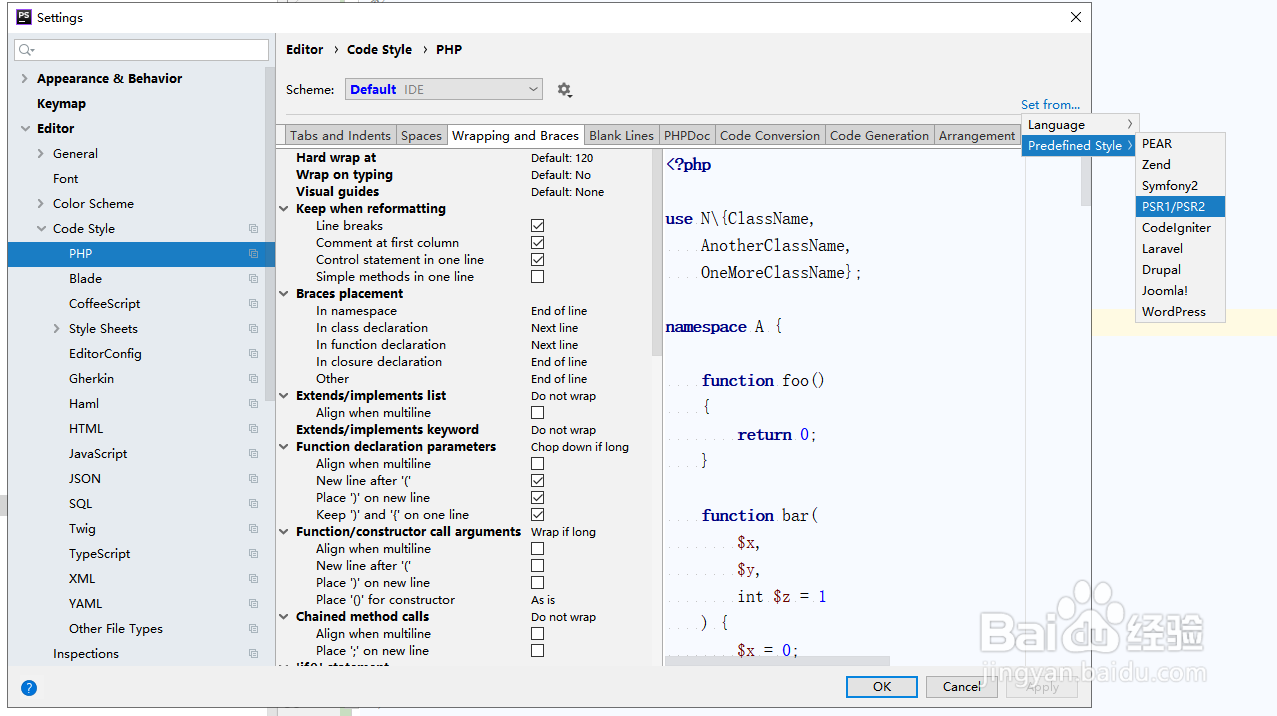This screenshot has width=1277, height=716.
Task: Click the project-level icon beside PHP row
Action: [x=254, y=254]
